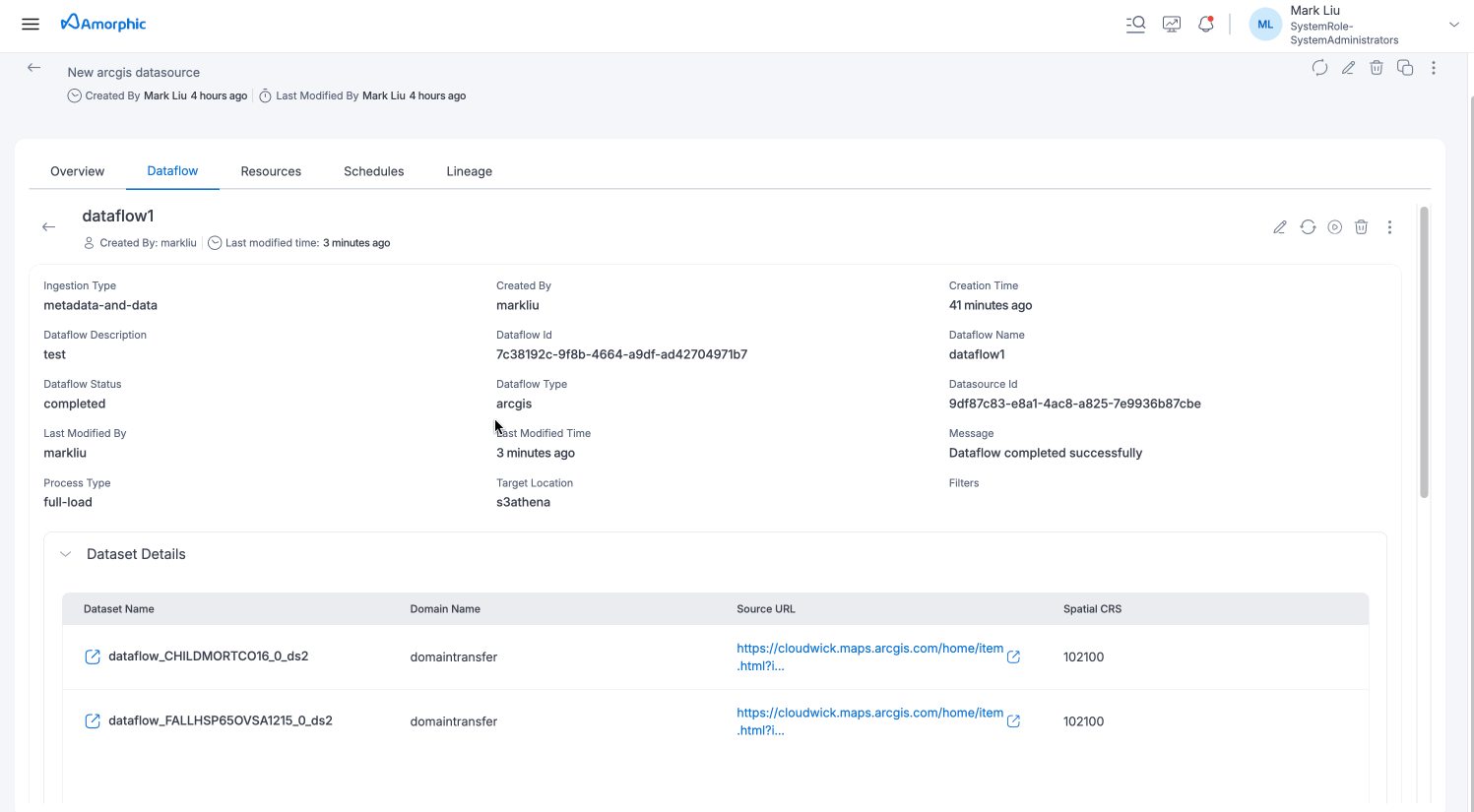Open the CHILDMORTCO16 source URL link
The image size is (1474, 812).
coord(869,656)
